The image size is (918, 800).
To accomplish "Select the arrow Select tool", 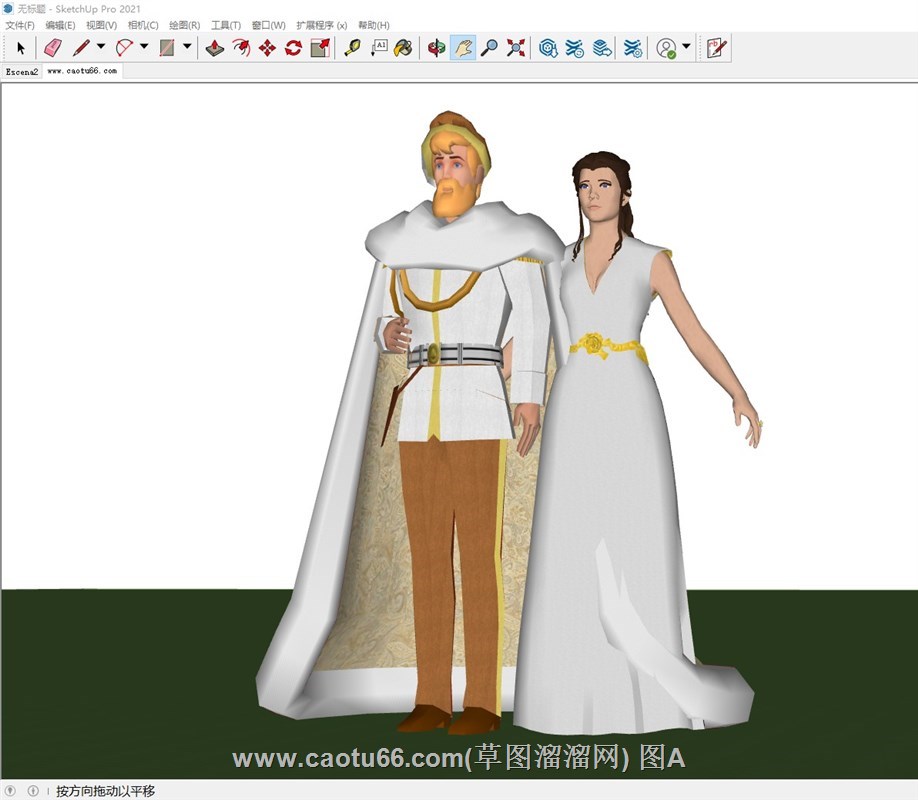I will (x=21, y=47).
